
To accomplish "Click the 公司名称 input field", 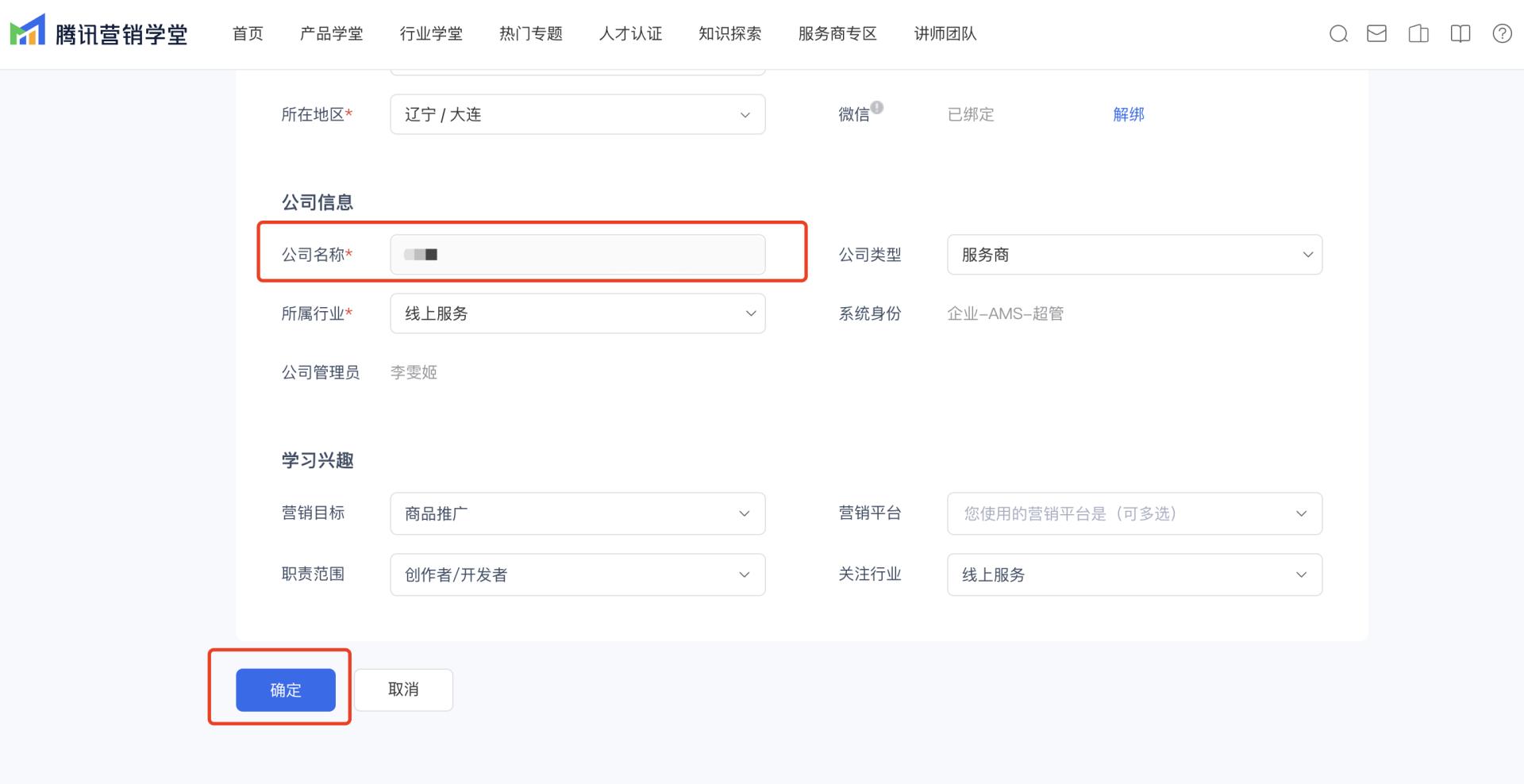I will point(577,255).
